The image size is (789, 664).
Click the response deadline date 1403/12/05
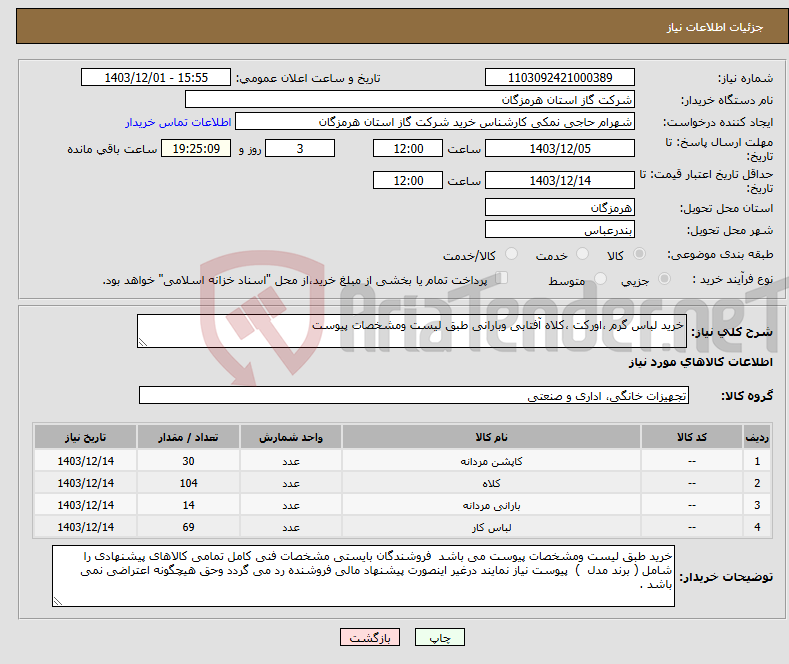pyautogui.click(x=560, y=148)
